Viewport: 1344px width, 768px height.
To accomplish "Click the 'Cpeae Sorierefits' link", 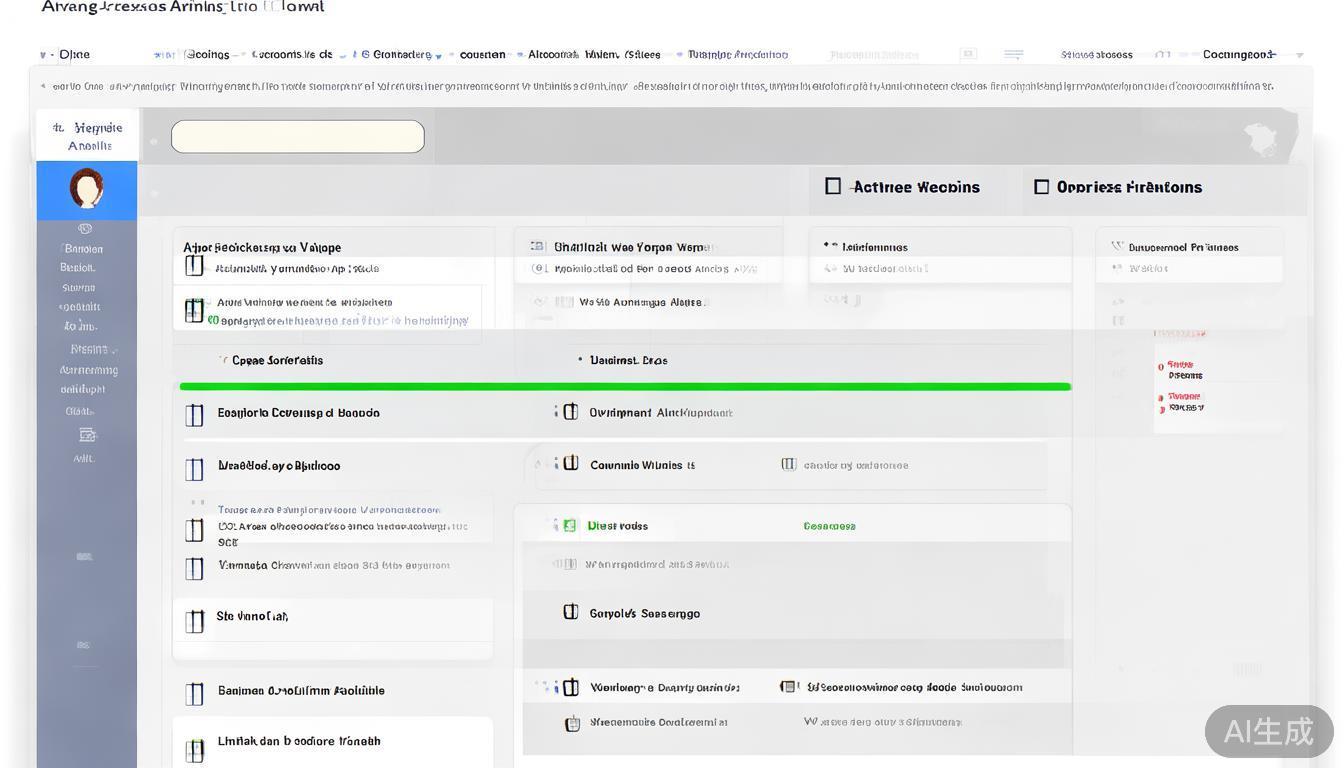I will tap(277, 360).
